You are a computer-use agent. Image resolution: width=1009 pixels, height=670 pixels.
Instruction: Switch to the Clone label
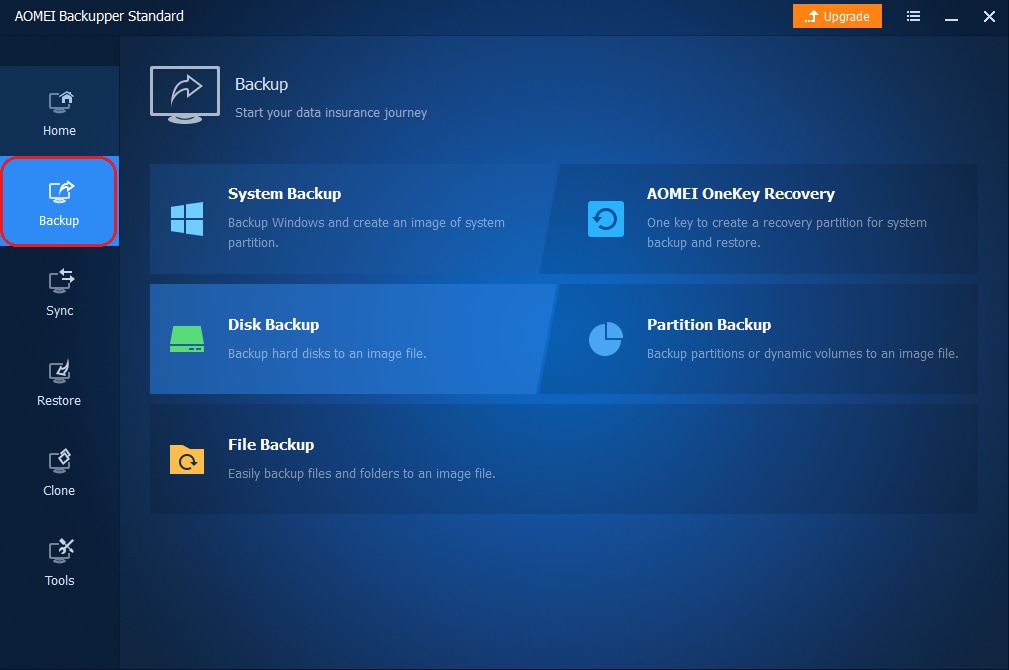(59, 490)
